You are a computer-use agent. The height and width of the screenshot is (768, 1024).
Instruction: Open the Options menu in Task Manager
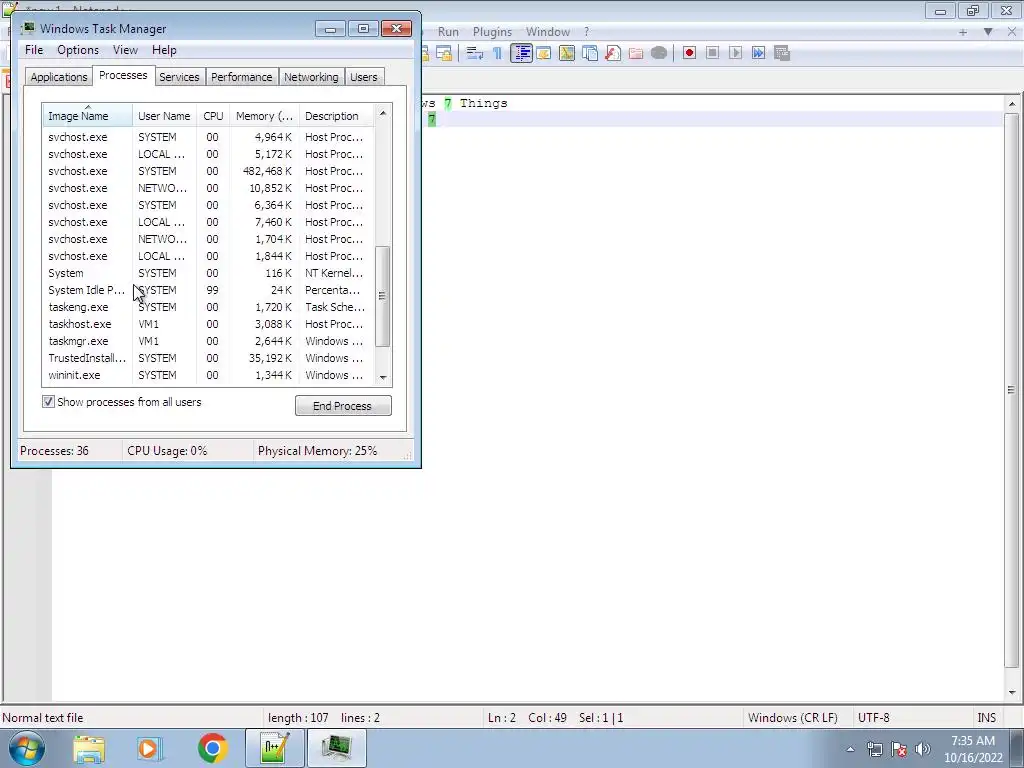point(78,50)
